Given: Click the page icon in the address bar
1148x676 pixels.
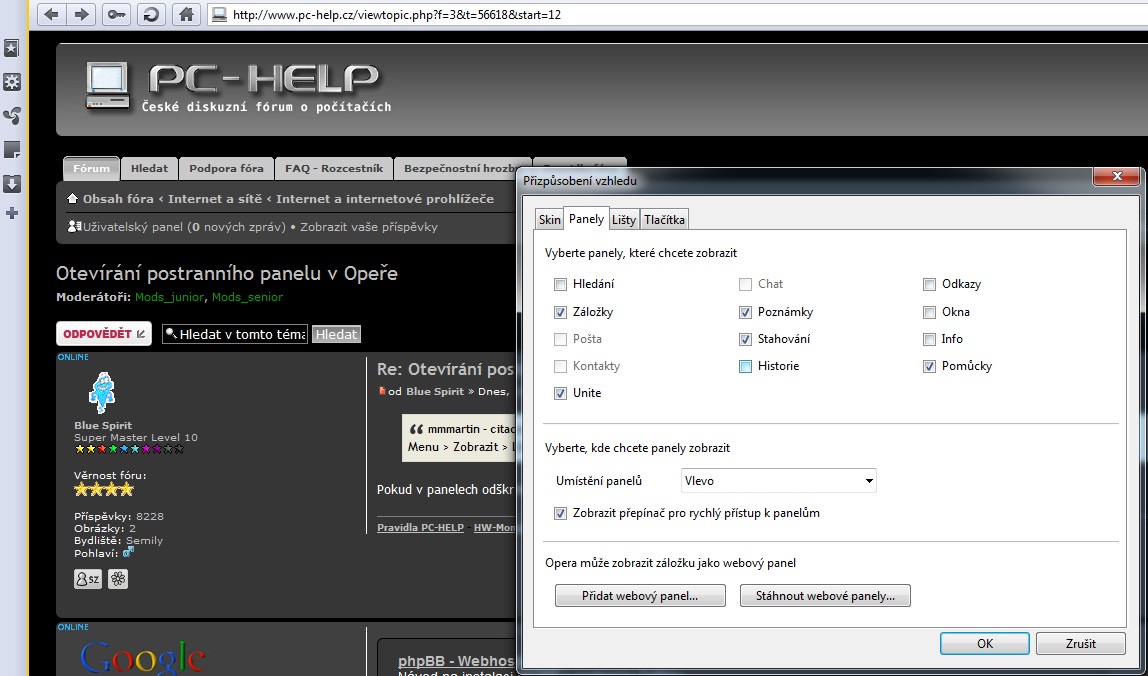Looking at the screenshot, I should click(x=218, y=14).
